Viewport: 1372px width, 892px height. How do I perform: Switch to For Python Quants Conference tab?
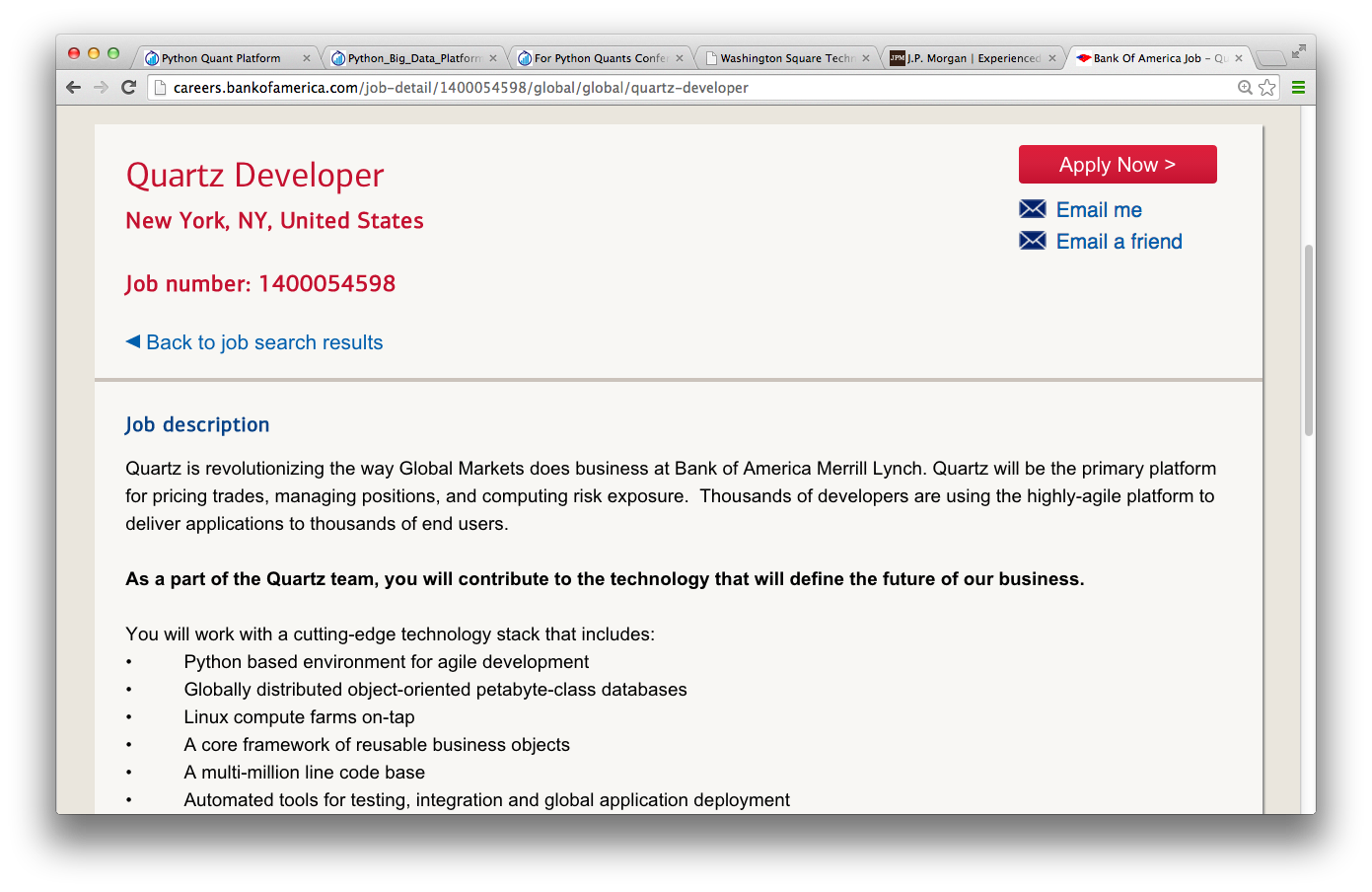[x=599, y=58]
